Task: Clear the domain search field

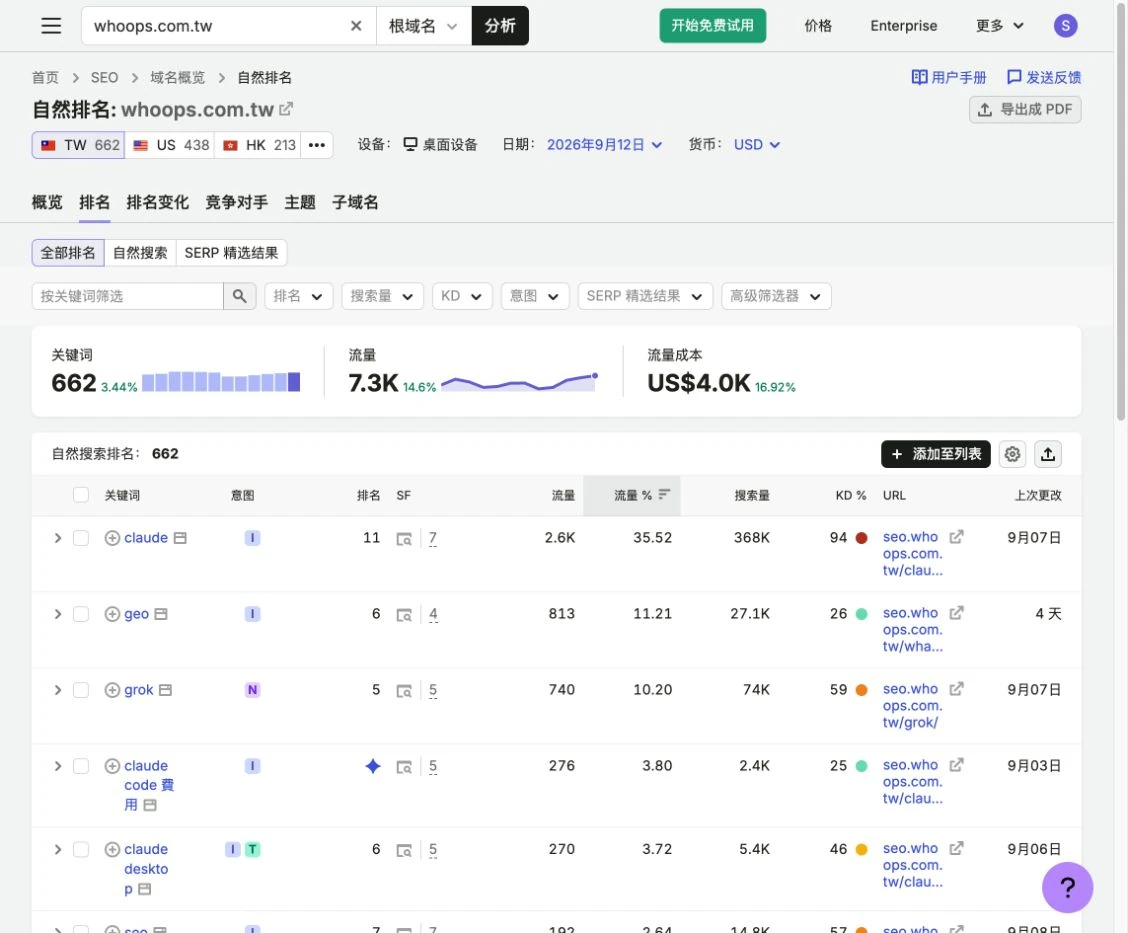Action: [x=355, y=26]
